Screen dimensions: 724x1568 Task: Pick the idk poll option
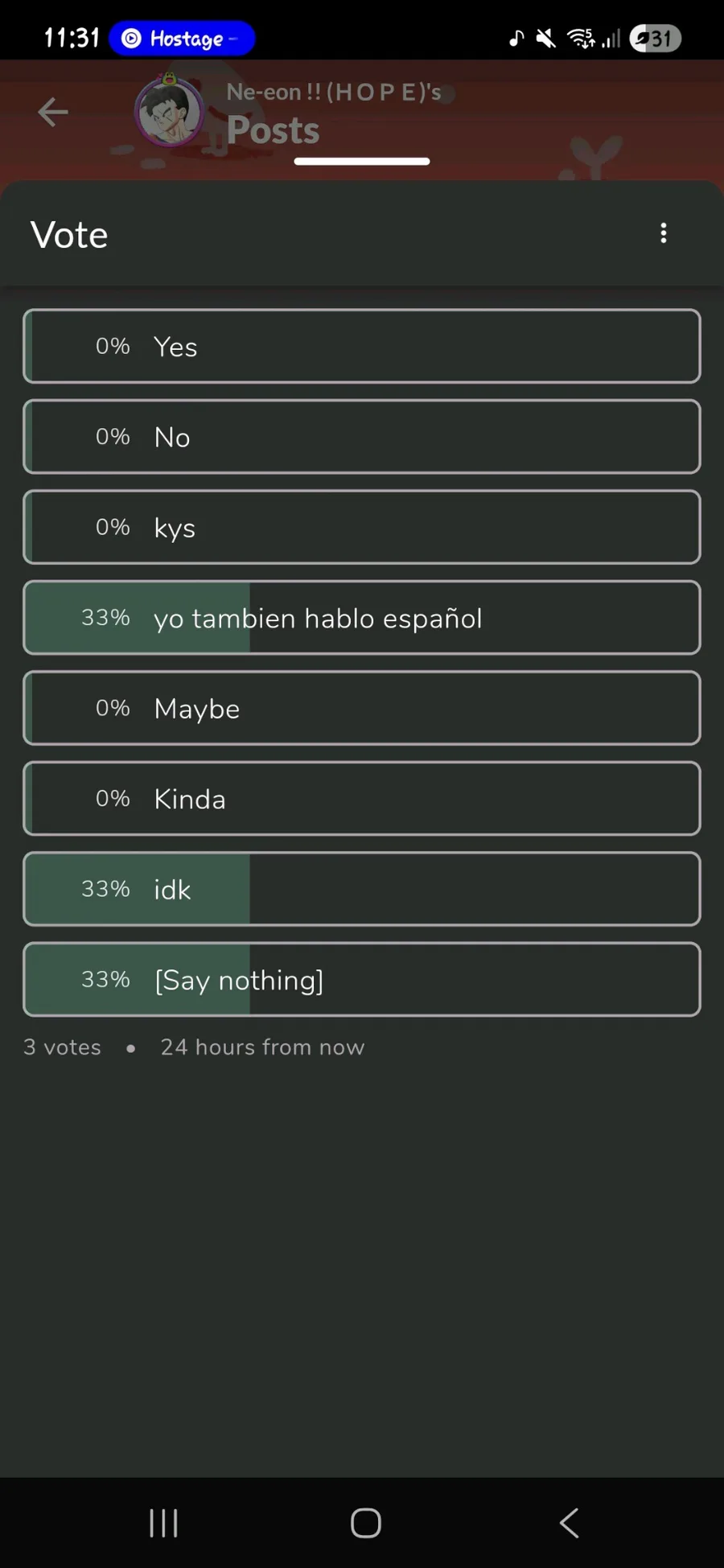(362, 890)
